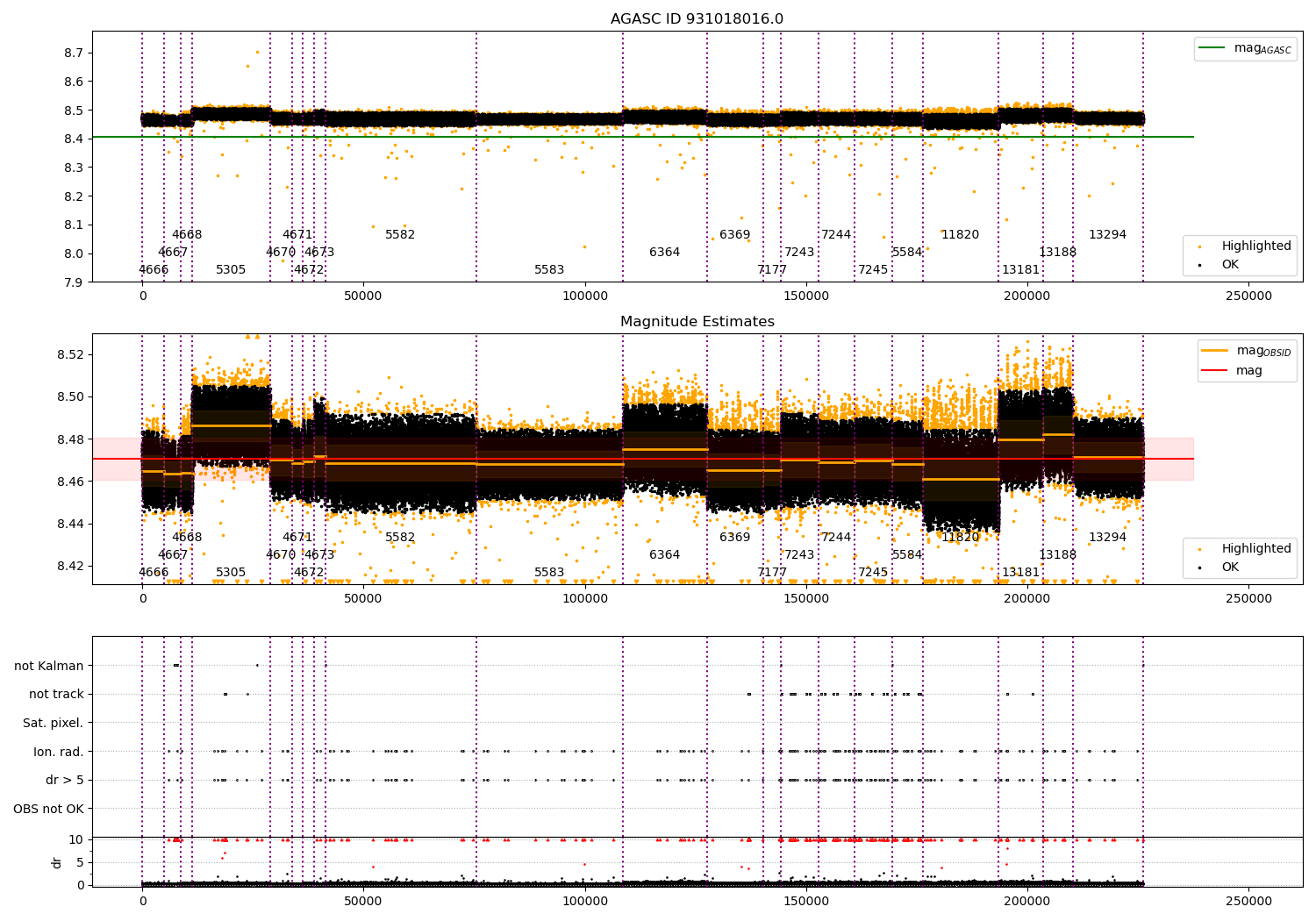Select the mag OBSID legend entry in middle plot
The height and width of the screenshot is (921, 1316).
tap(1248, 351)
